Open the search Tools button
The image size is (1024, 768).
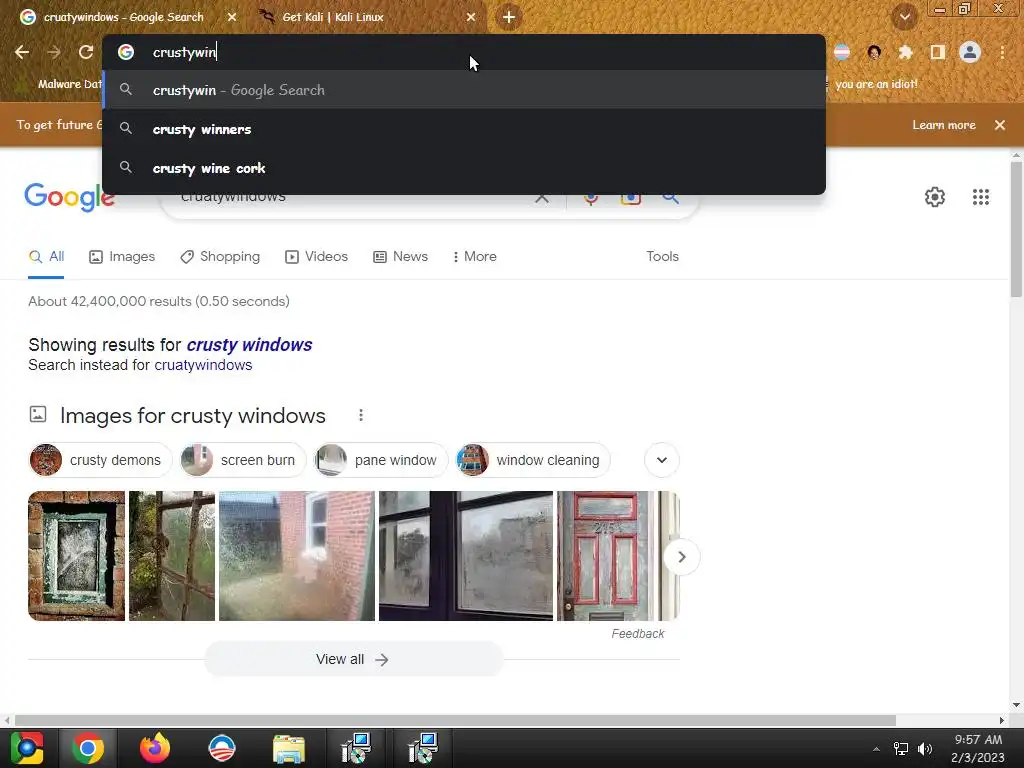[662, 257]
